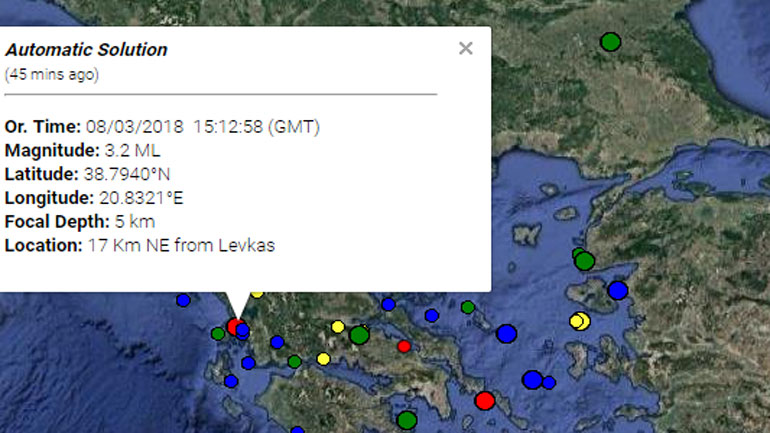770x433 pixels.
Task: Click the blue marker directly left of the green Sporades marker
Action: coord(432,315)
